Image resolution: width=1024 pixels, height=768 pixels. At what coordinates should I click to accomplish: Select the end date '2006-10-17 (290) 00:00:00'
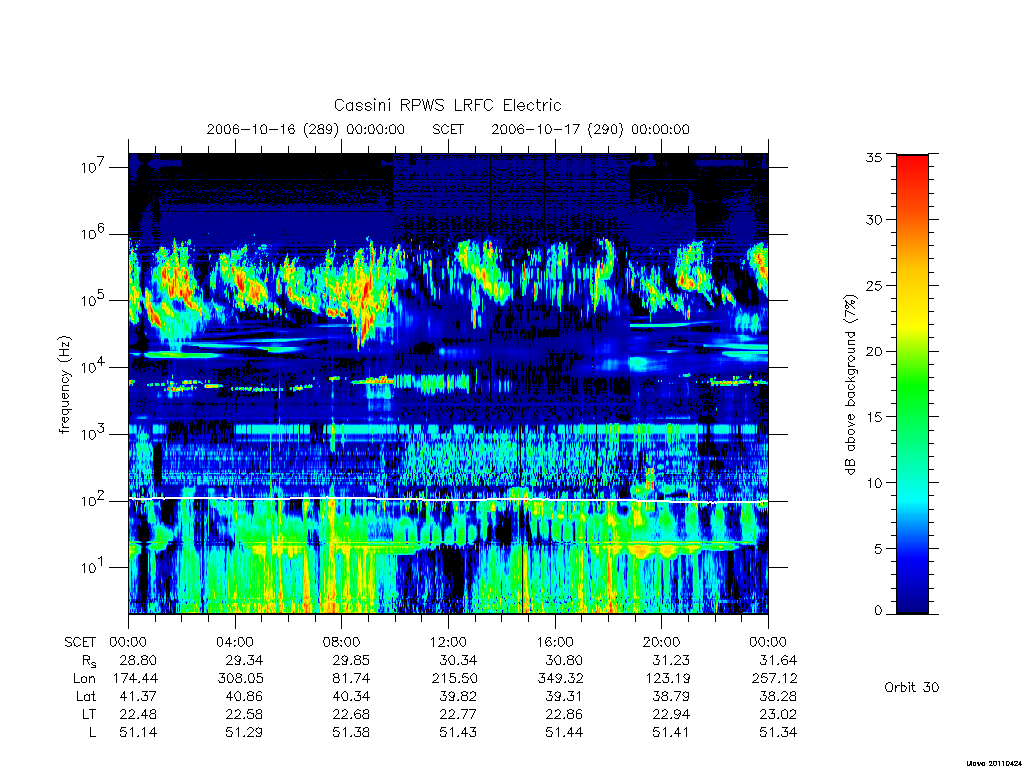(x=590, y=129)
